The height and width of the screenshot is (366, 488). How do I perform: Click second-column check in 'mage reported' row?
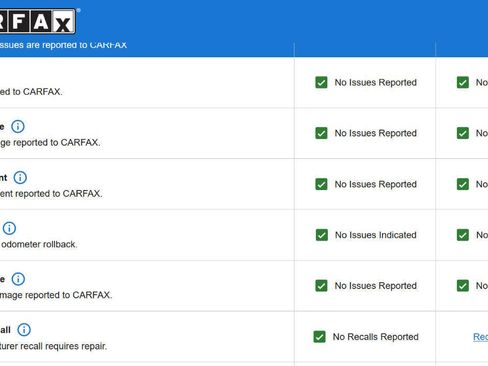coord(463,286)
